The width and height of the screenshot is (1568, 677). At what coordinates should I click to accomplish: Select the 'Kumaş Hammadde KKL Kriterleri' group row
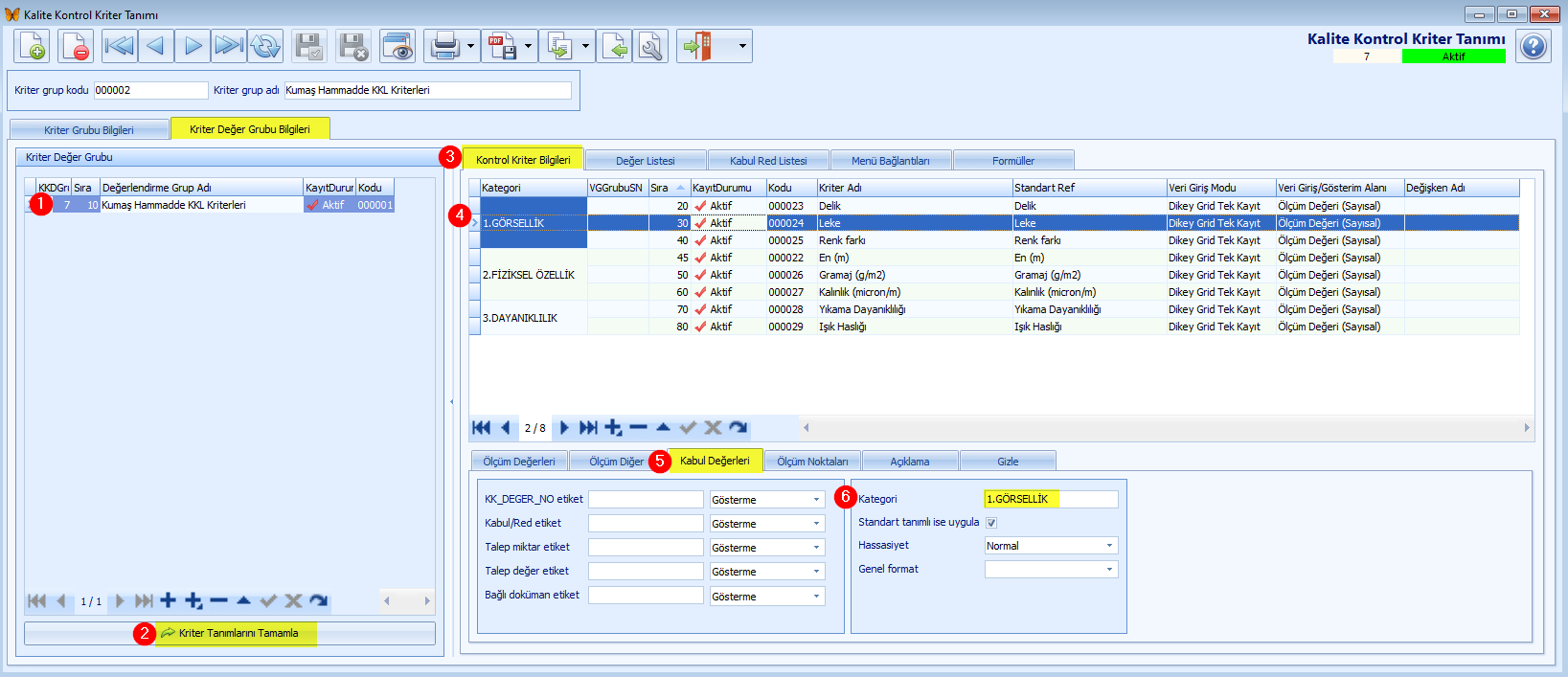click(210, 205)
